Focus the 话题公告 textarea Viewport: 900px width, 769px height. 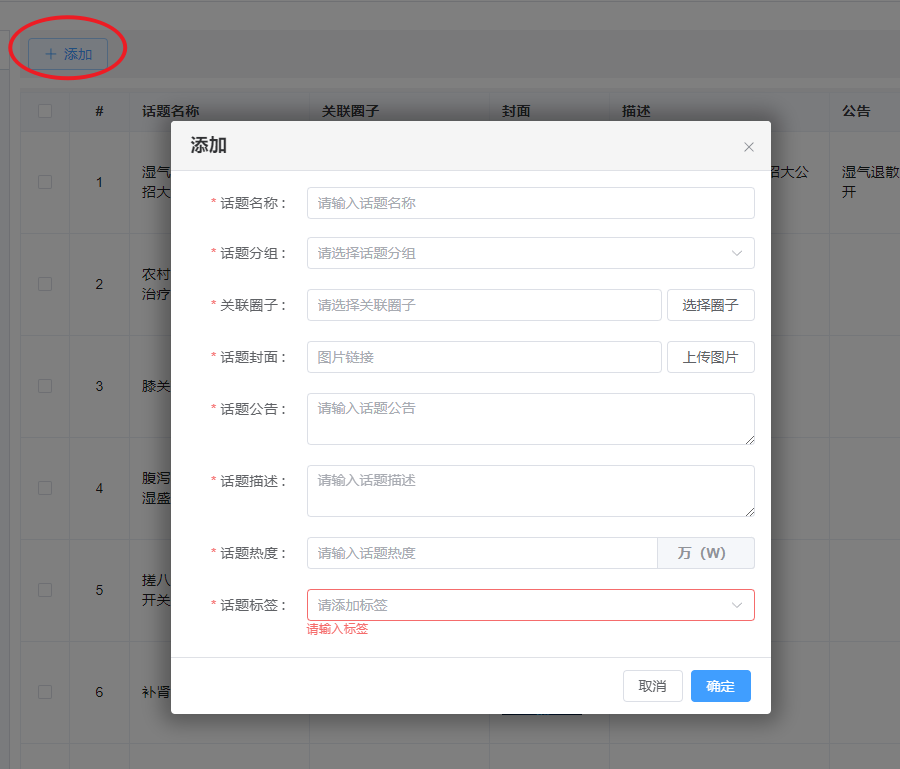tap(530, 419)
